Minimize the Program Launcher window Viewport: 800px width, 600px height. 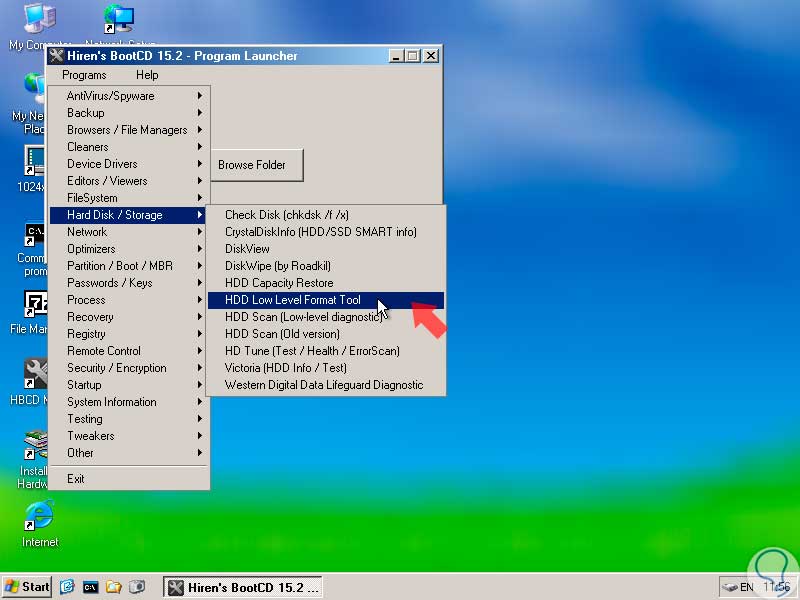(x=396, y=56)
